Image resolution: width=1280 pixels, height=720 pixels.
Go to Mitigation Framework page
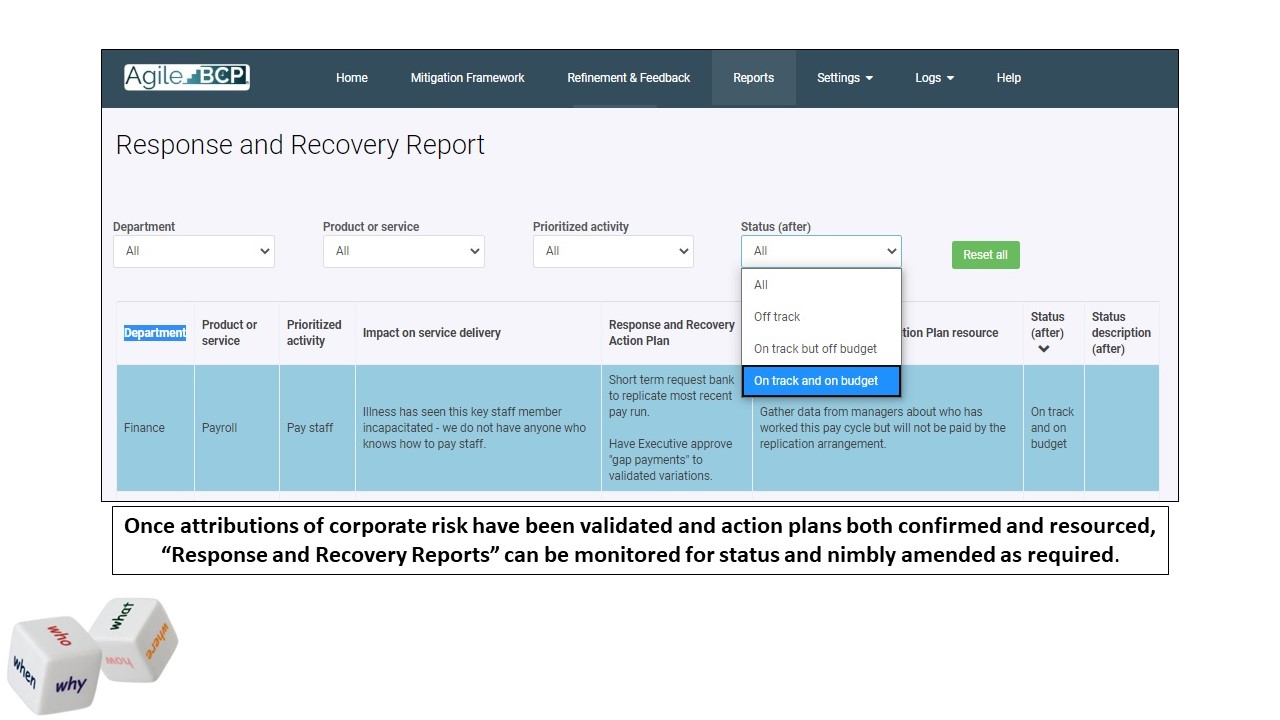coord(467,78)
